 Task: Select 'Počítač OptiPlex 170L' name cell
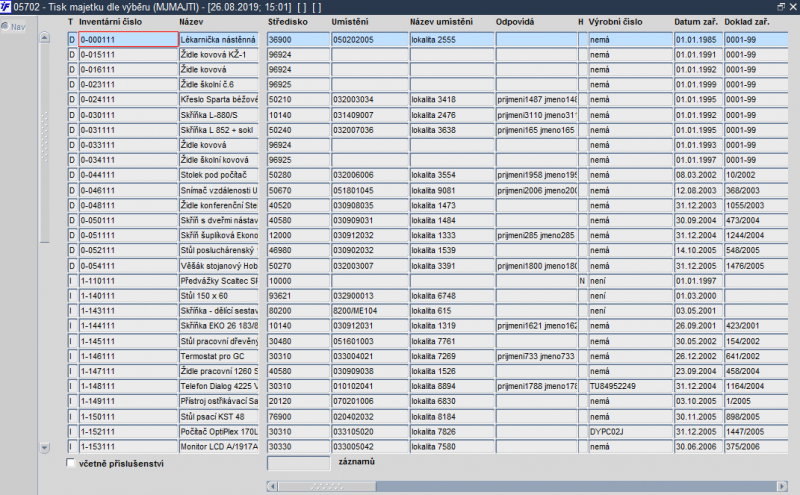click(x=219, y=431)
